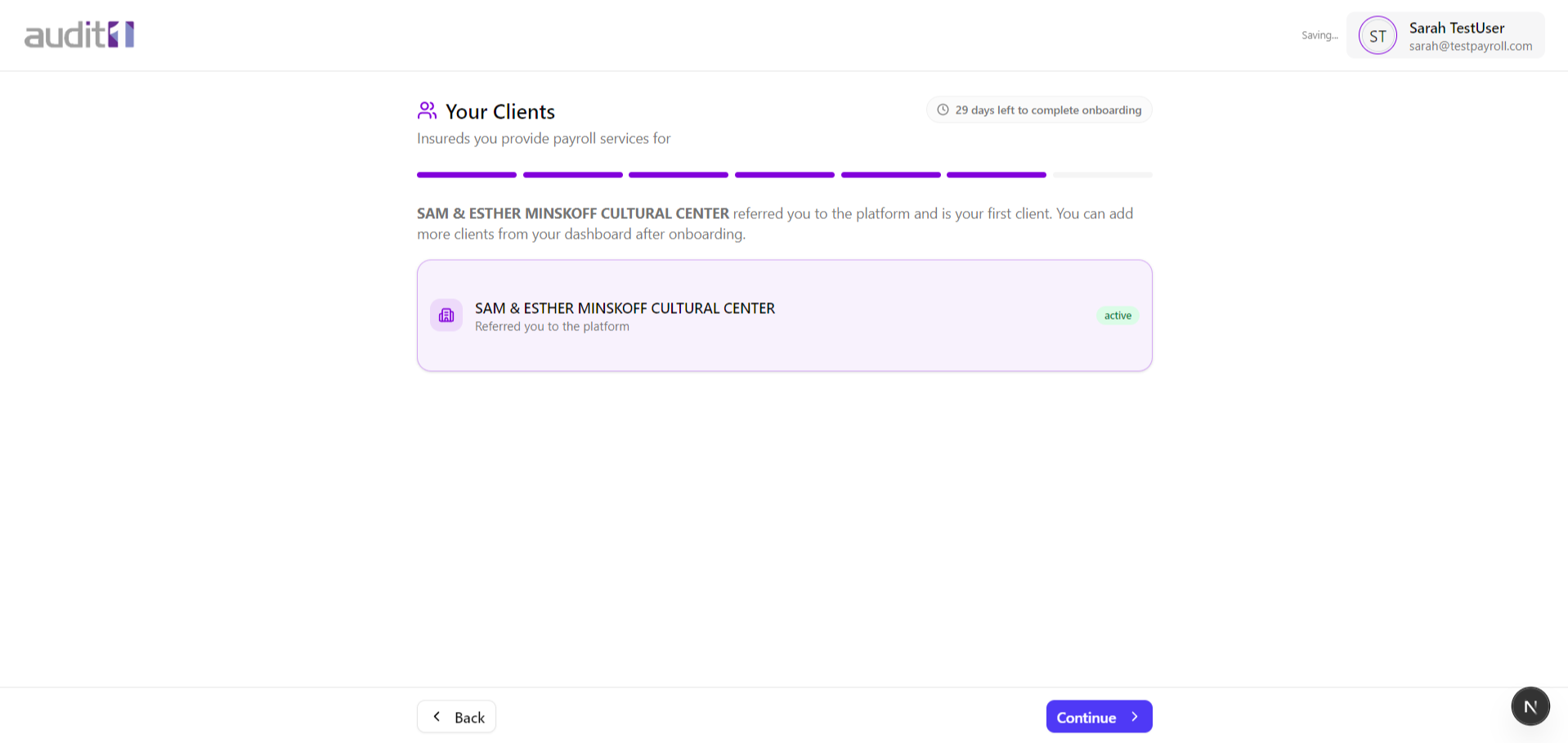Click the left chevron on Back
This screenshot has height=743, width=1568.
click(x=437, y=717)
